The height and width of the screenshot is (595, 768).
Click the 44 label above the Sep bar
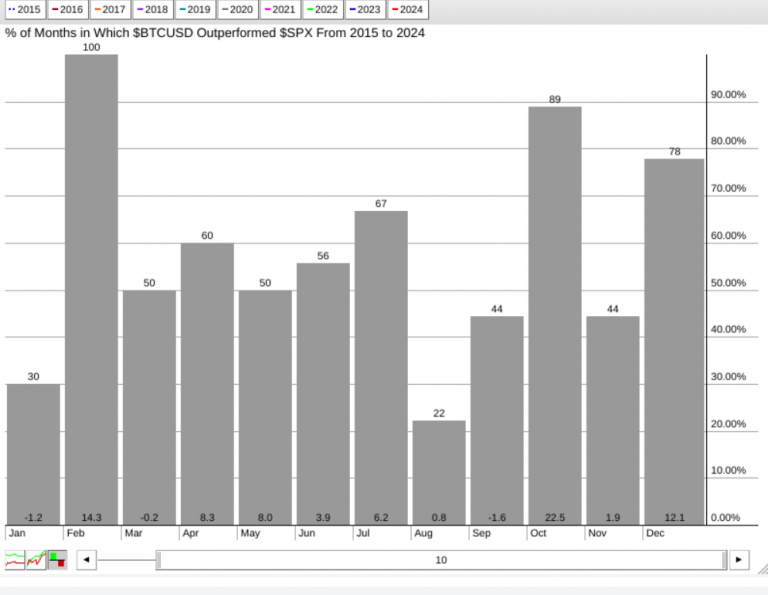tap(497, 309)
